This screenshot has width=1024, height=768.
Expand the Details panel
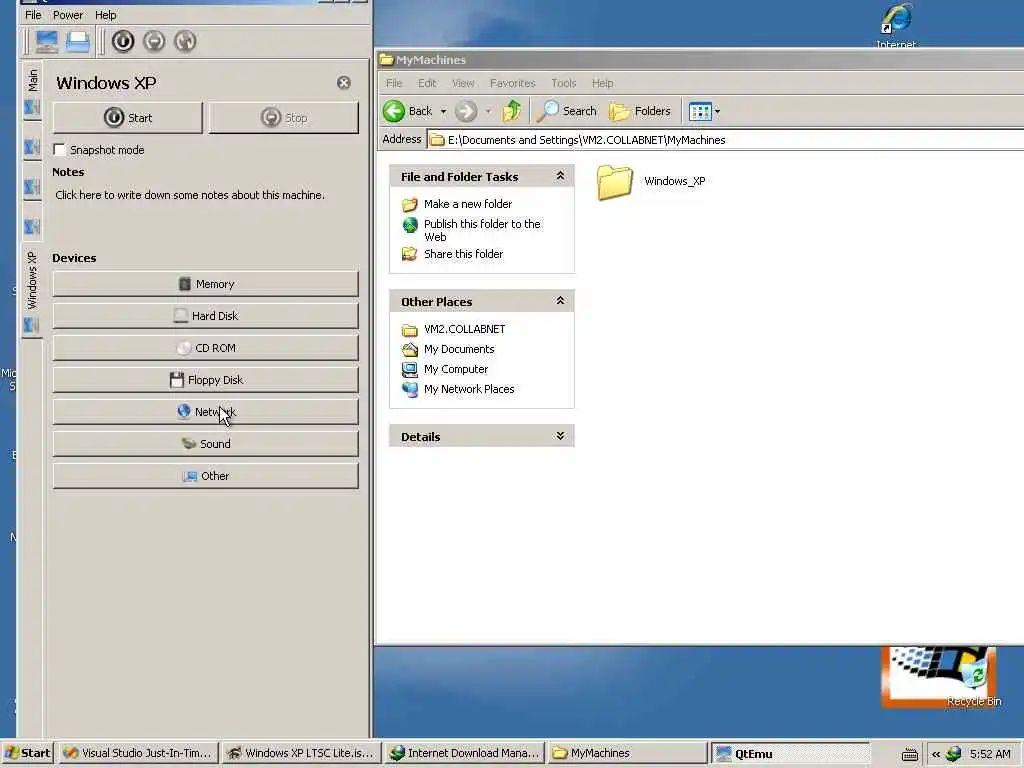click(560, 436)
